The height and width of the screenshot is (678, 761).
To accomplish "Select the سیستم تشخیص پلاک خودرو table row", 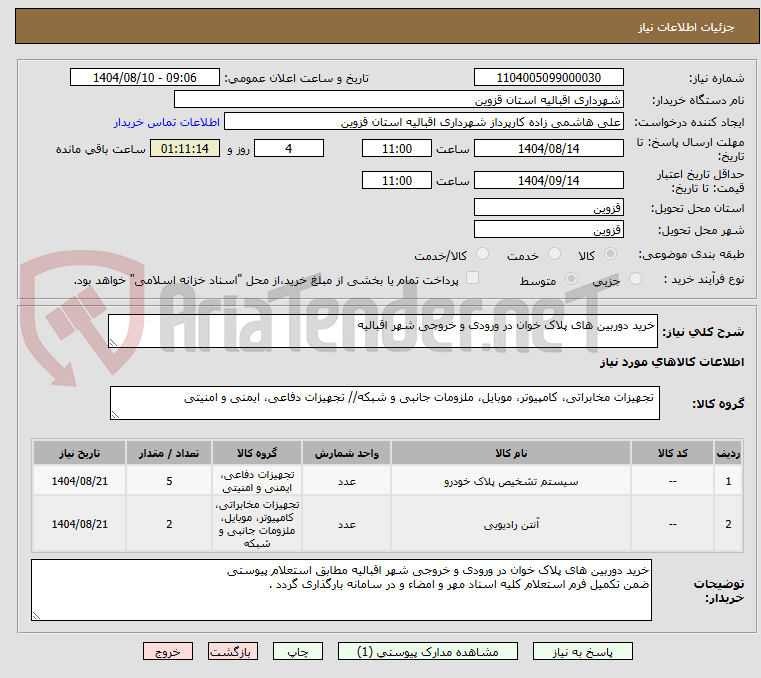I will (x=387, y=481).
